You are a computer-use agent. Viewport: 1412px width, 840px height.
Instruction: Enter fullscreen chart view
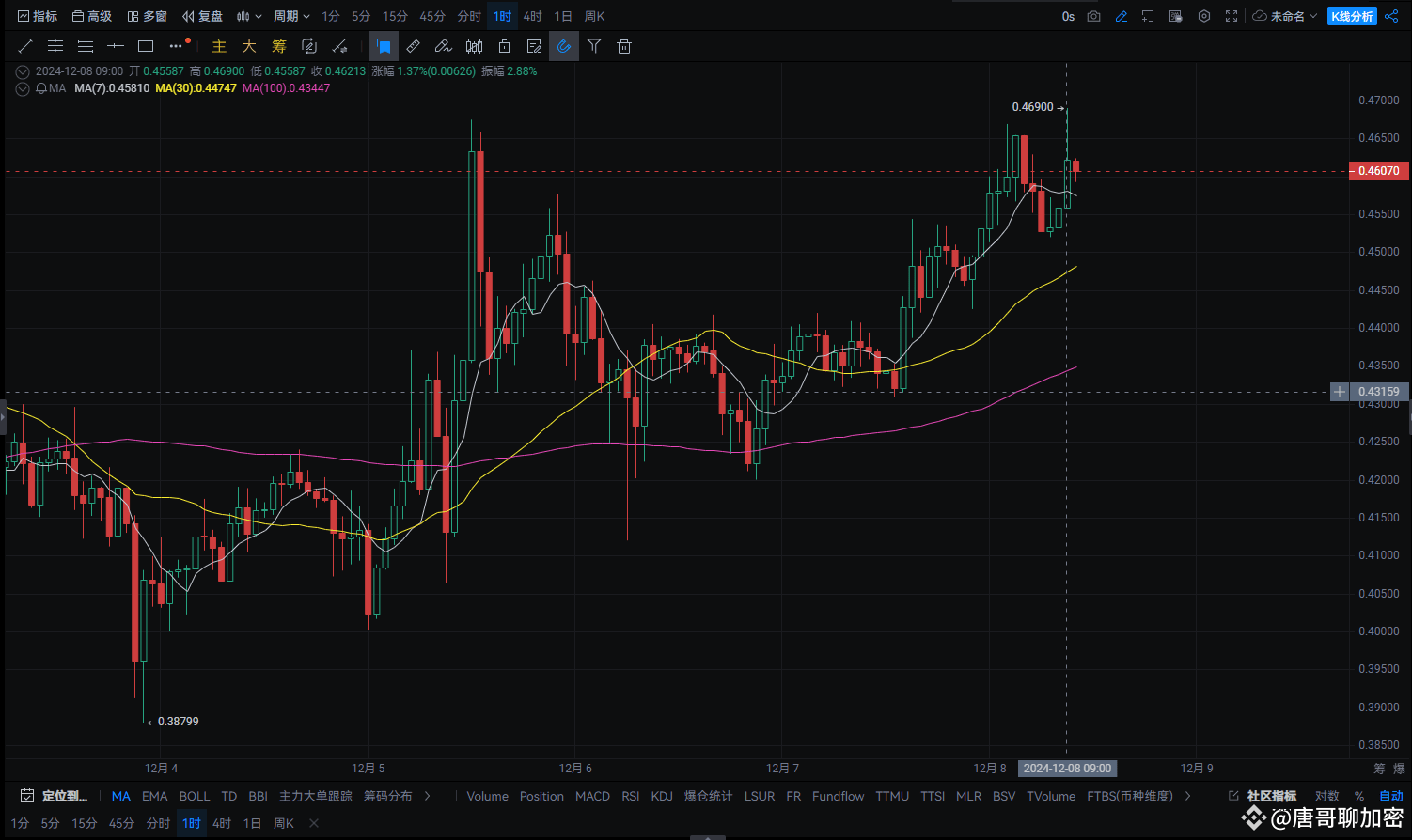pos(1232,16)
